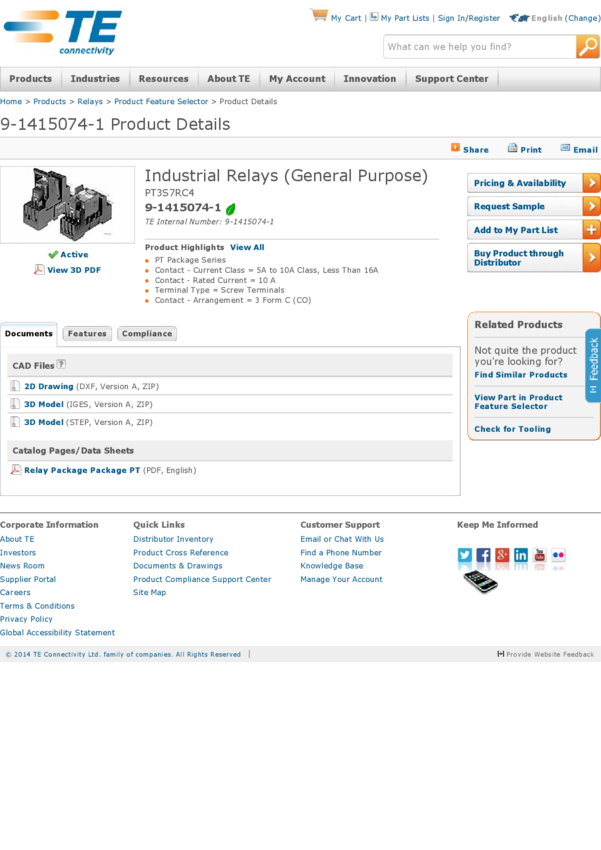Image resolution: width=601 pixels, height=850 pixels.
Task: Change language via English (Change)
Action: pos(565,18)
